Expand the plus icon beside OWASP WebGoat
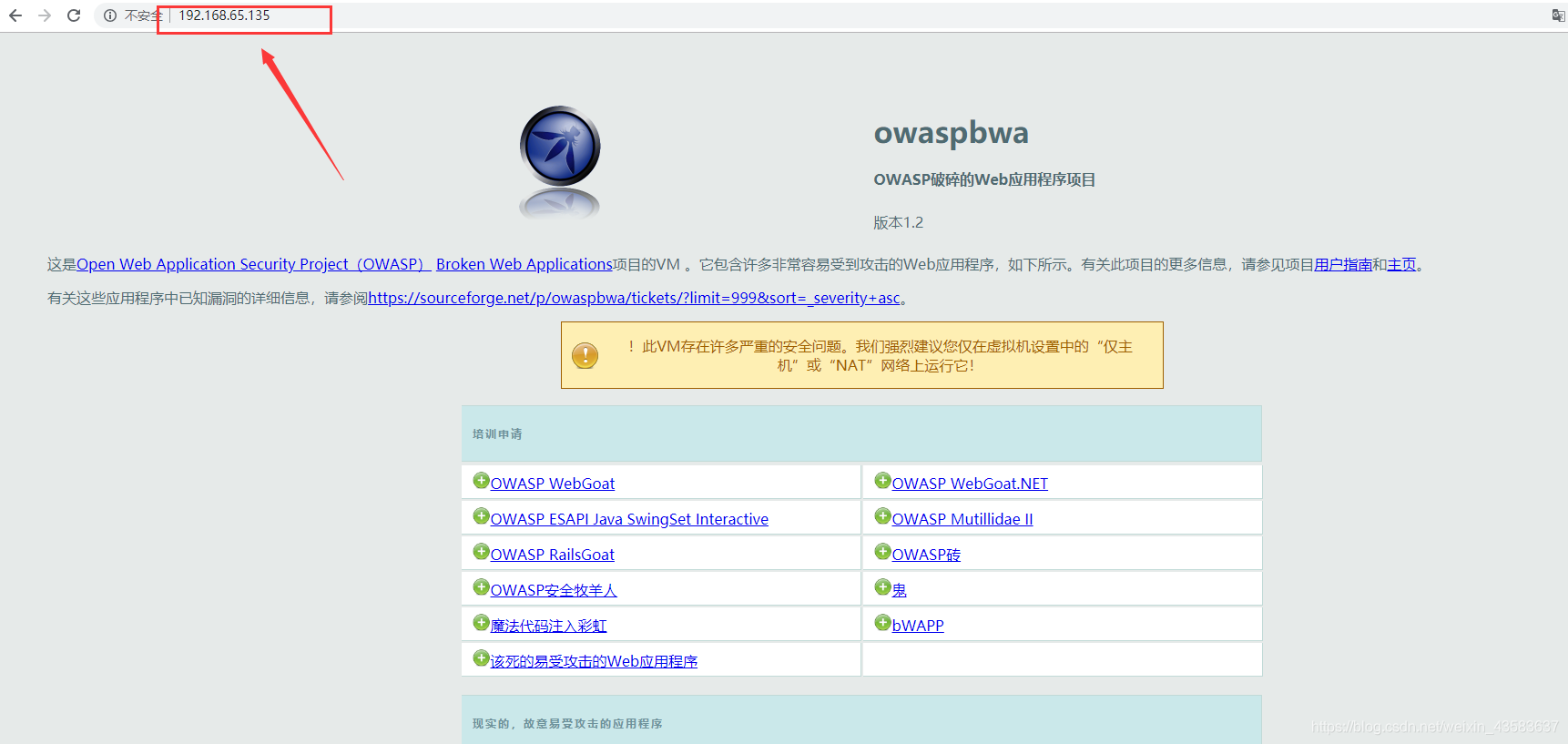The width and height of the screenshot is (1568, 744). [x=481, y=481]
